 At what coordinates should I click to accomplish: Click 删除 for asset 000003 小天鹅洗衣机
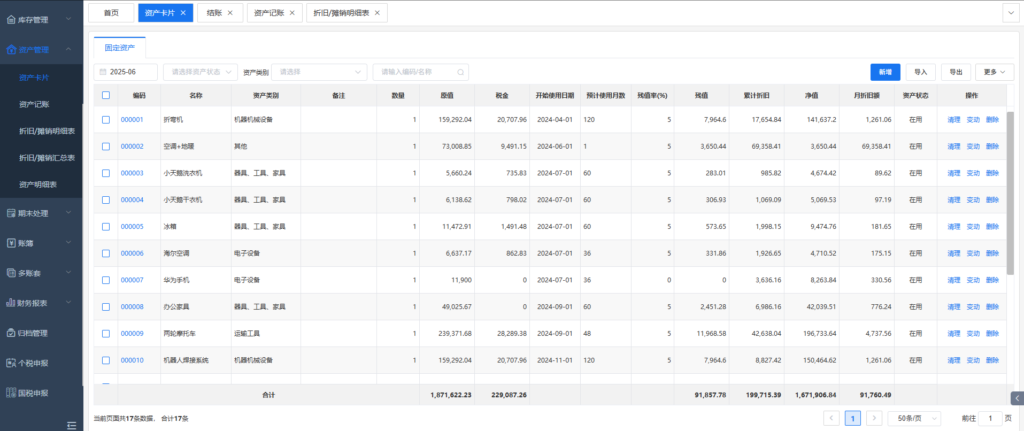[993, 173]
